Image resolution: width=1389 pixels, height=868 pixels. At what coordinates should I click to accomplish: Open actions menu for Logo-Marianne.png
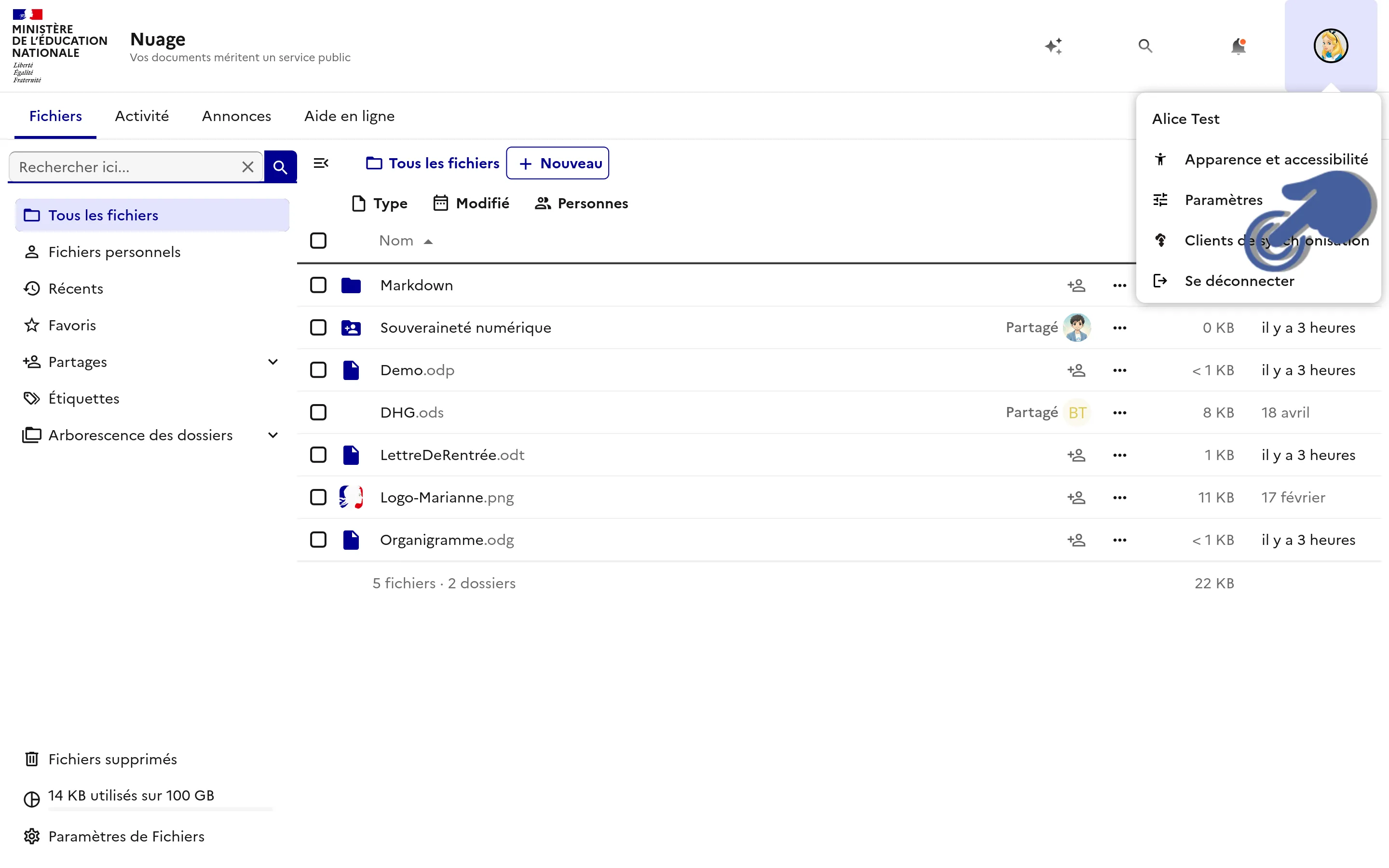1119,498
